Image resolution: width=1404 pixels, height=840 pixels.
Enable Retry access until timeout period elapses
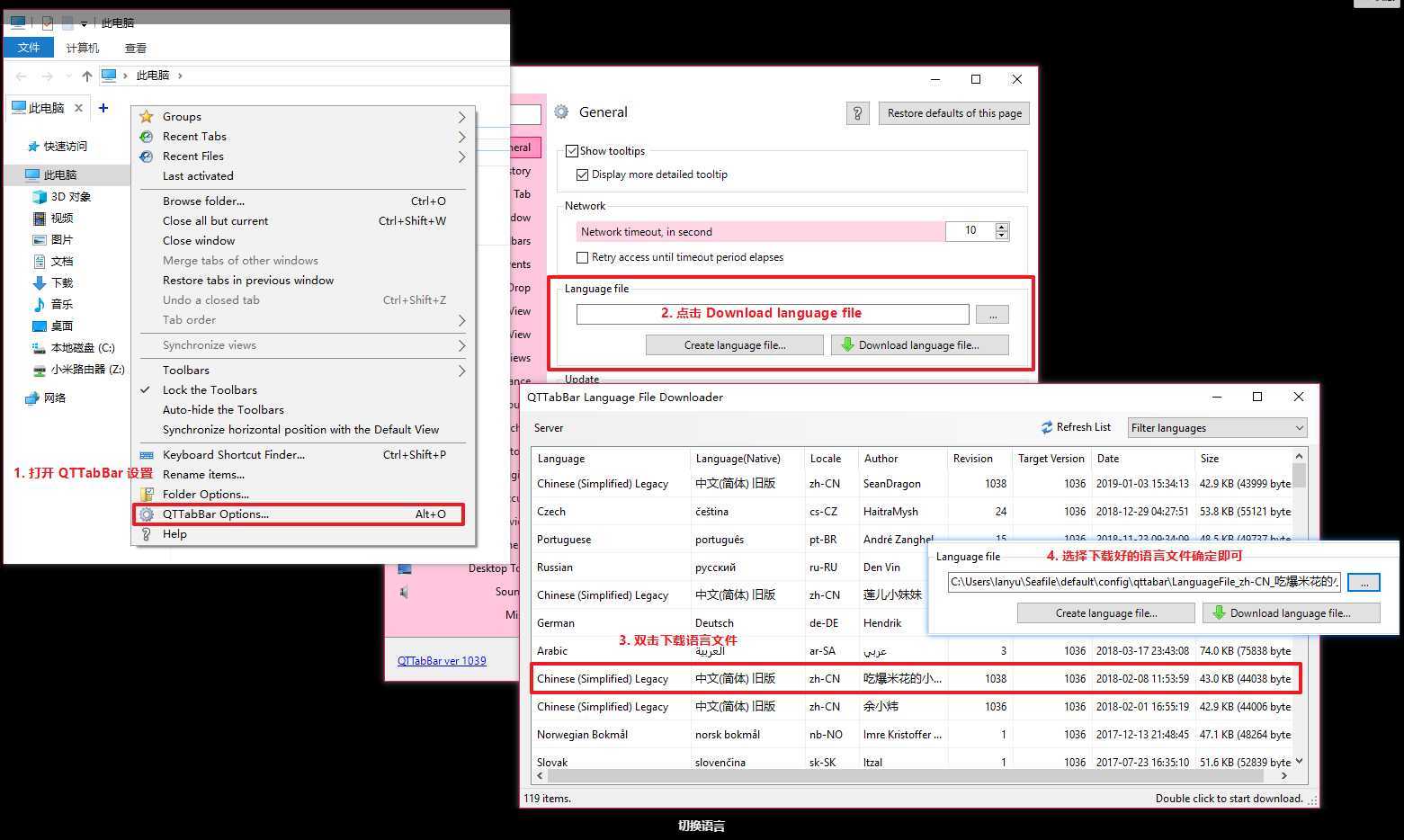tap(582, 257)
